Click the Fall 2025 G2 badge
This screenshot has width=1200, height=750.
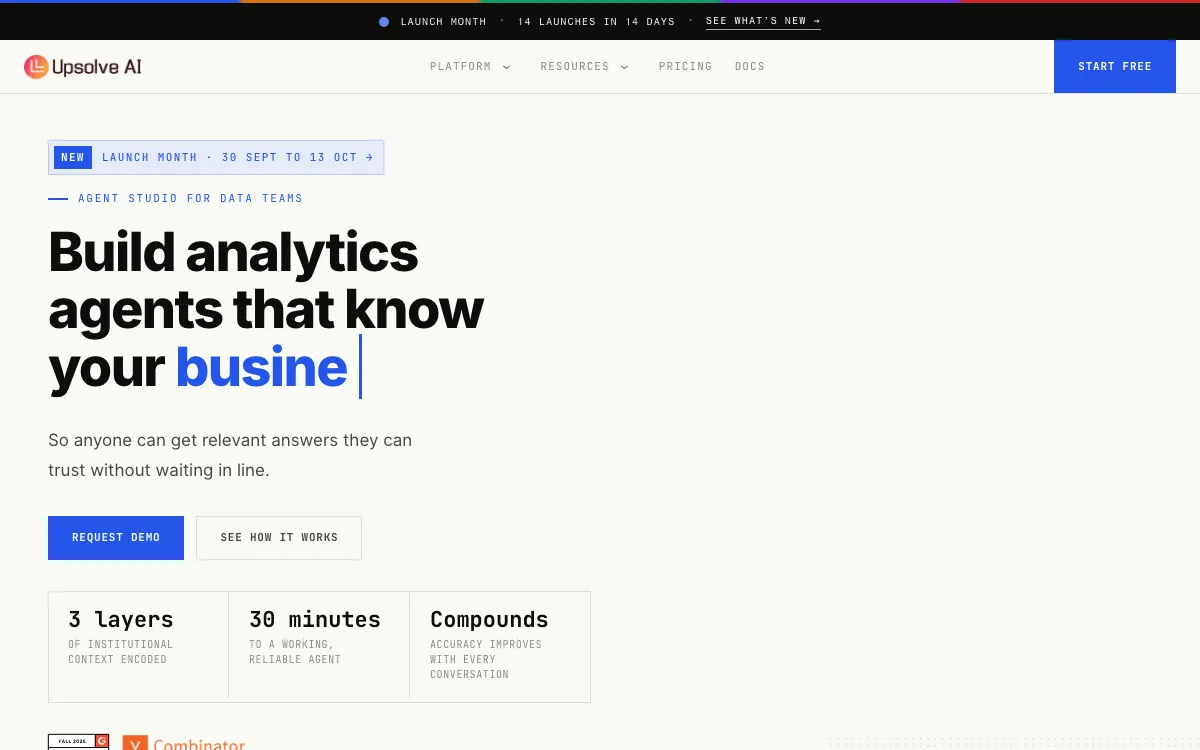point(78,742)
